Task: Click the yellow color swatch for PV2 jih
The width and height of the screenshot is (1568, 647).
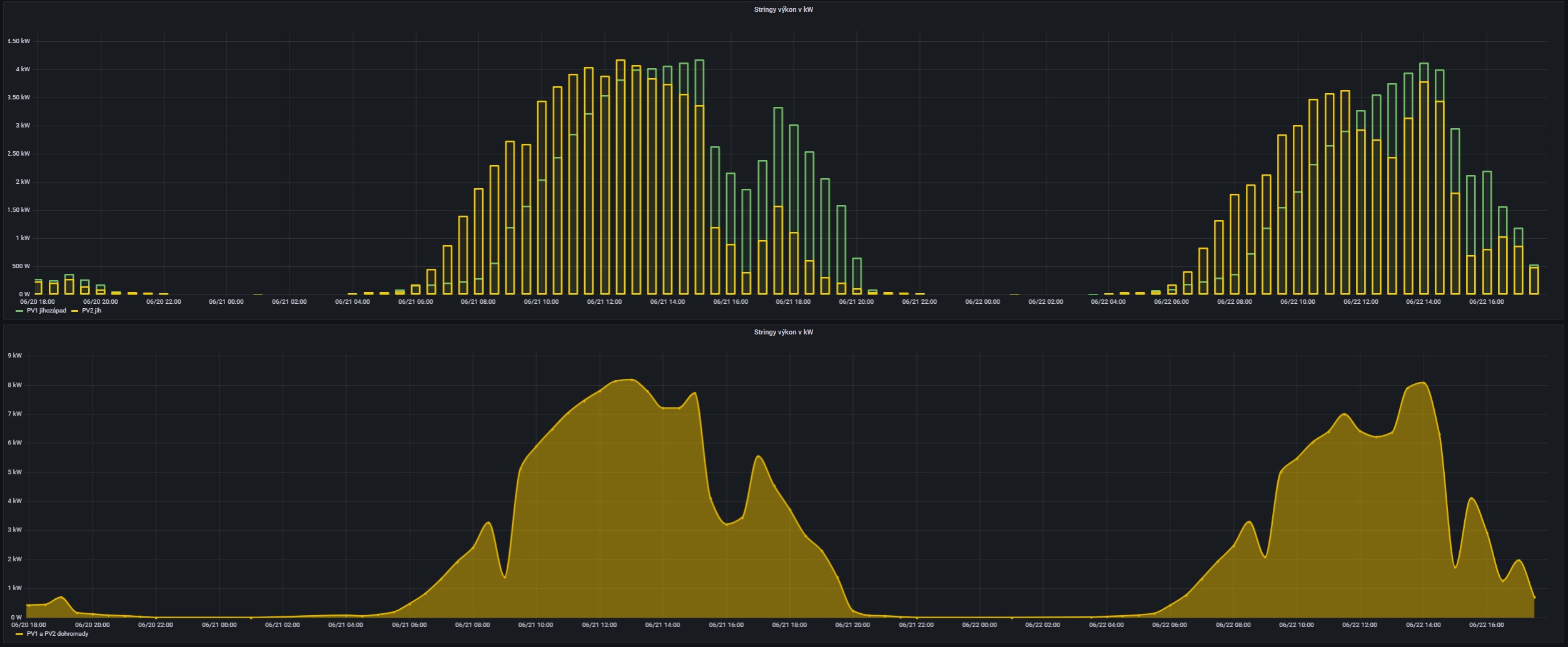Action: tap(75, 311)
